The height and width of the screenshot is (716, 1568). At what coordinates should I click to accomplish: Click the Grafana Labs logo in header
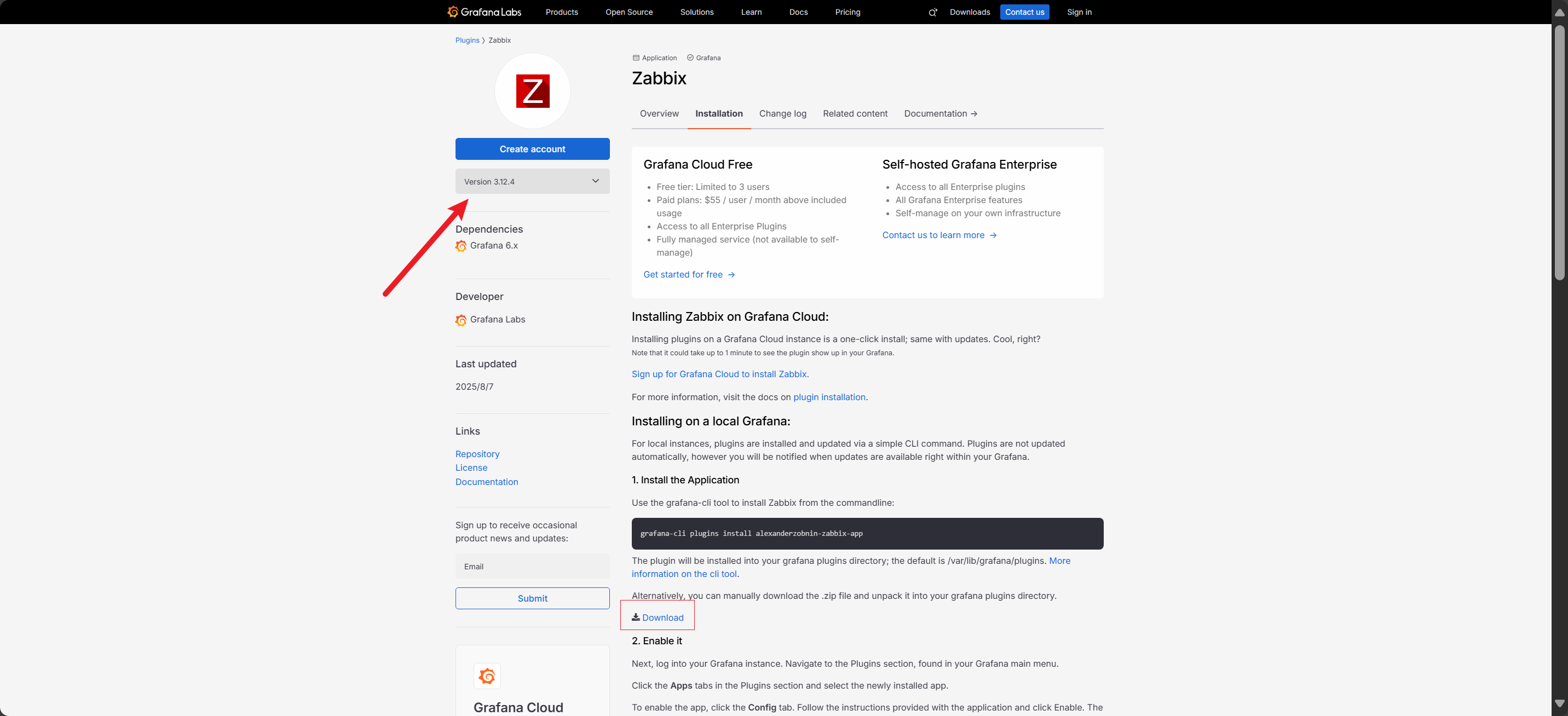coord(484,12)
